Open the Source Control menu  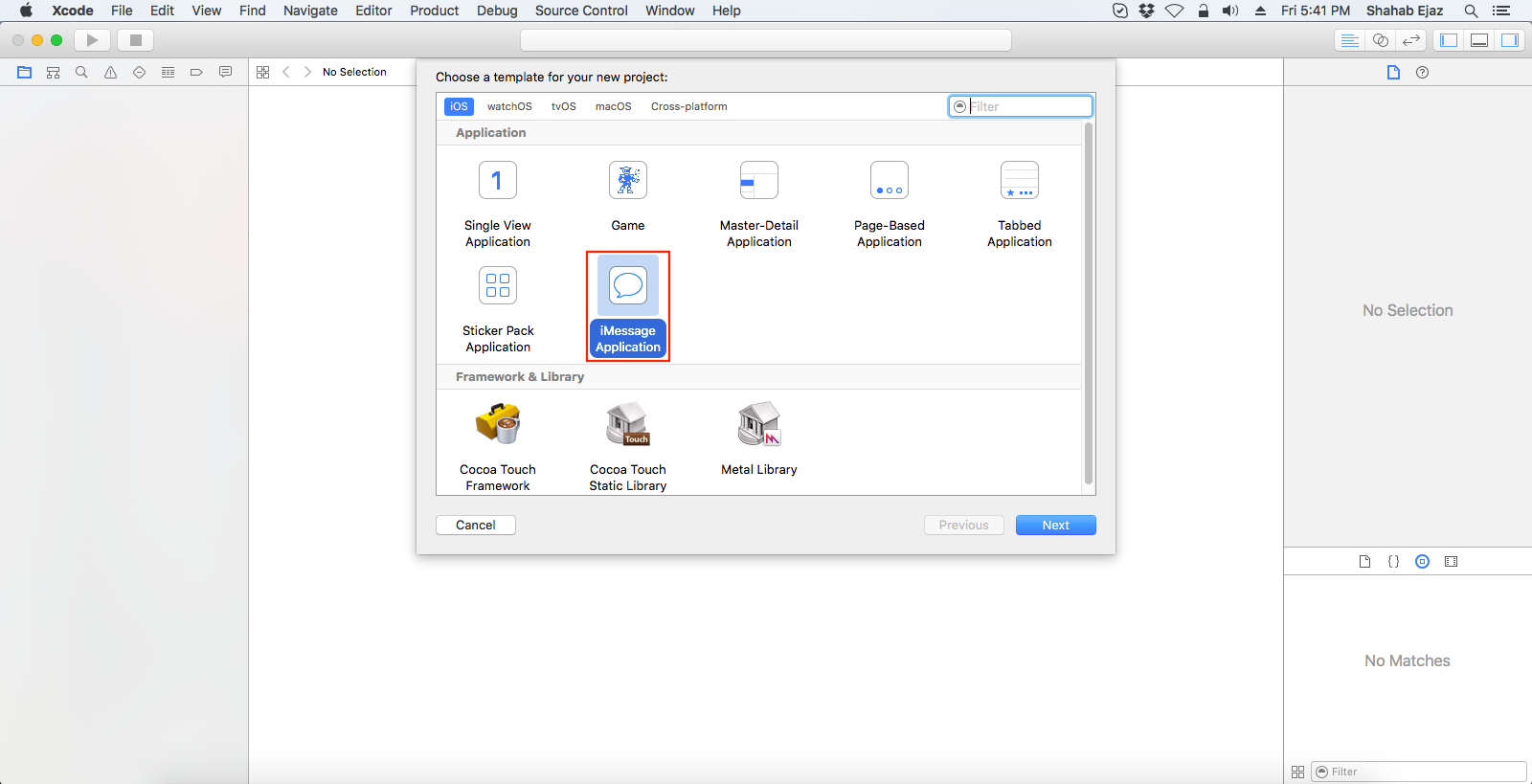coord(581,11)
